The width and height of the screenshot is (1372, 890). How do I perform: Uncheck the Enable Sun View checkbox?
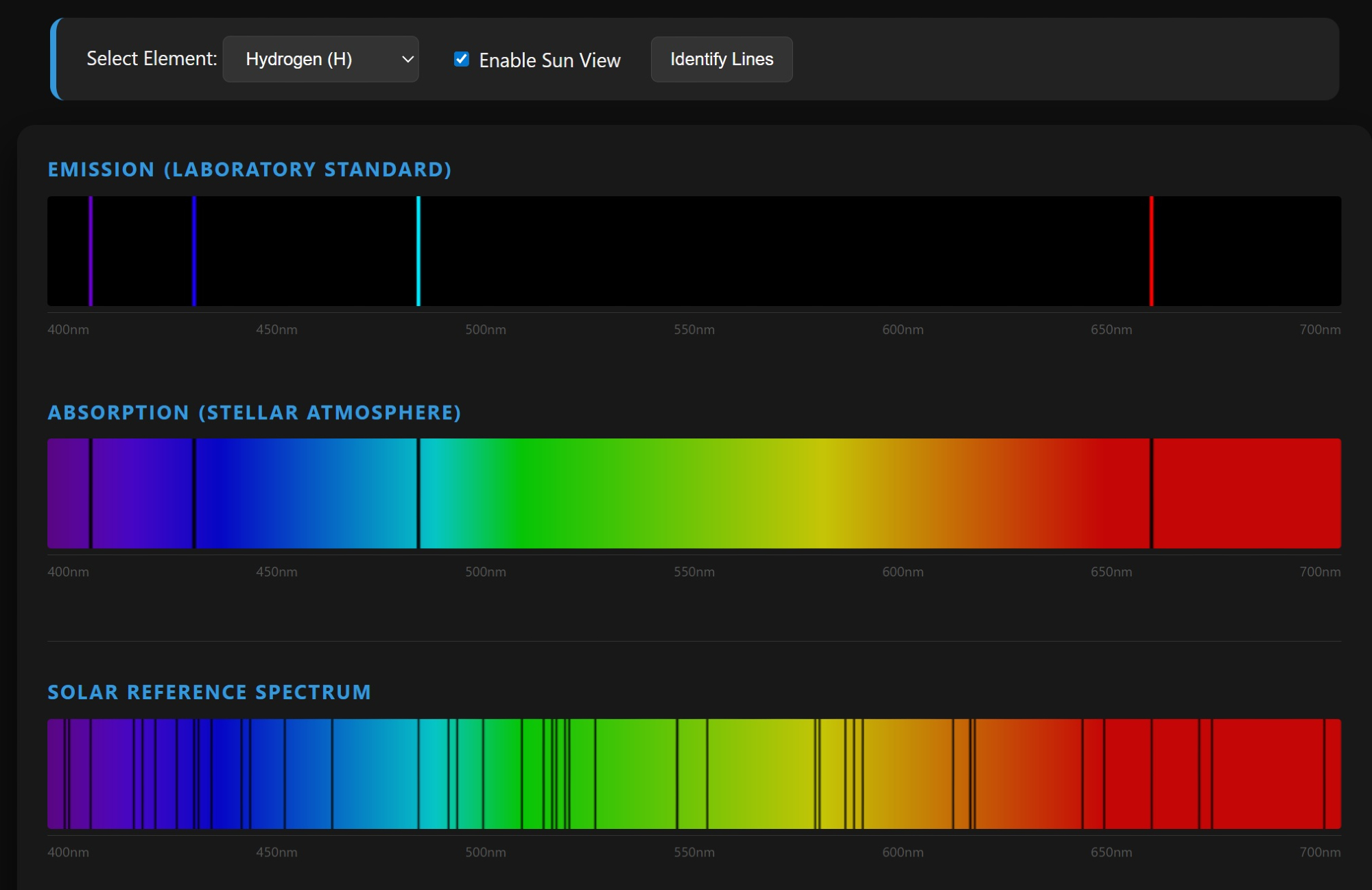(x=462, y=59)
